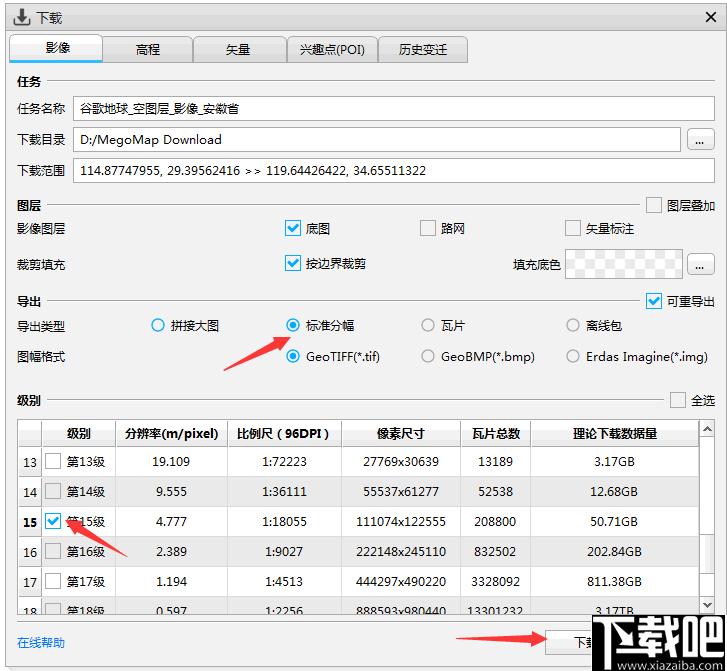Viewport: 727px width, 671px height.
Task: Click the 瓦片总数 column header
Action: [496, 434]
